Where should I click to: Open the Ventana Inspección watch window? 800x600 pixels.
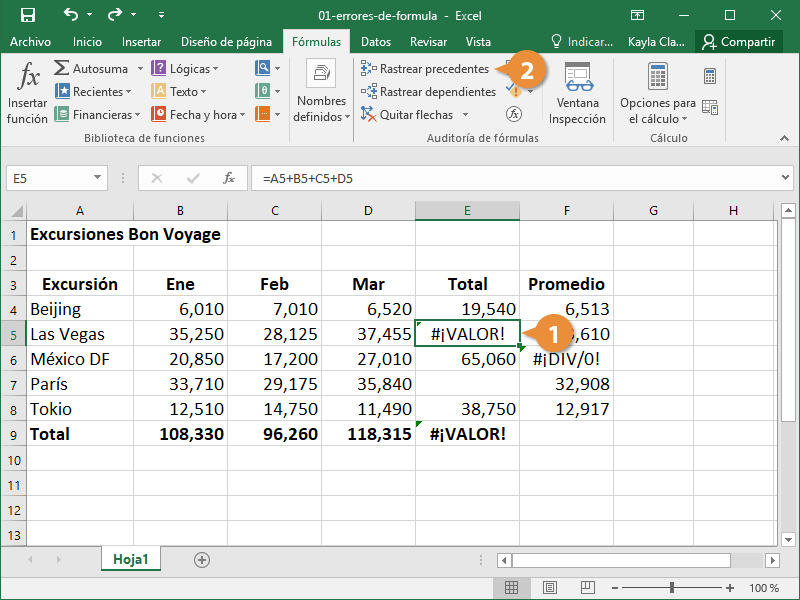pyautogui.click(x=577, y=93)
